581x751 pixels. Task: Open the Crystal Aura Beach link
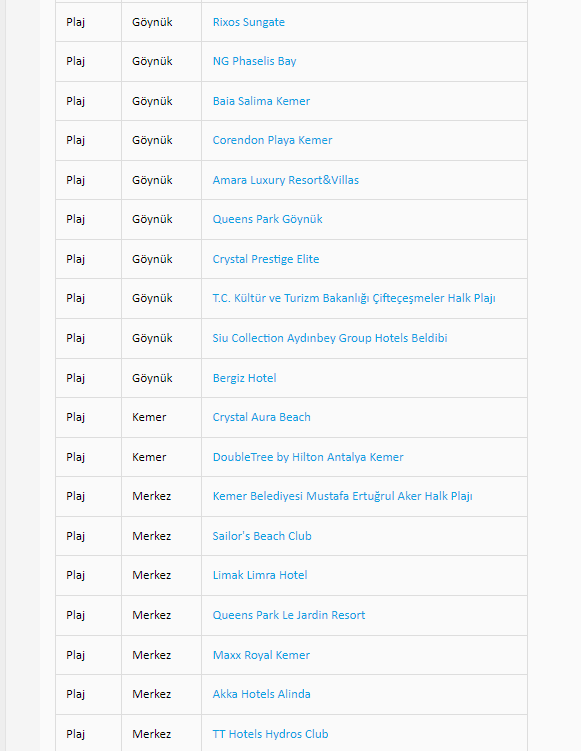(262, 417)
